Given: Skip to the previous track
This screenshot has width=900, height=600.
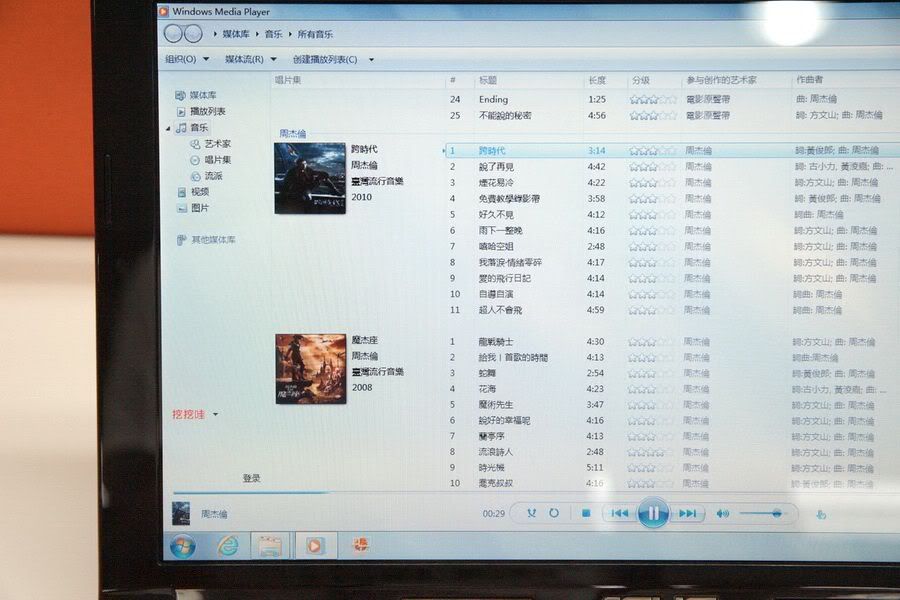Looking at the screenshot, I should coord(619,513).
